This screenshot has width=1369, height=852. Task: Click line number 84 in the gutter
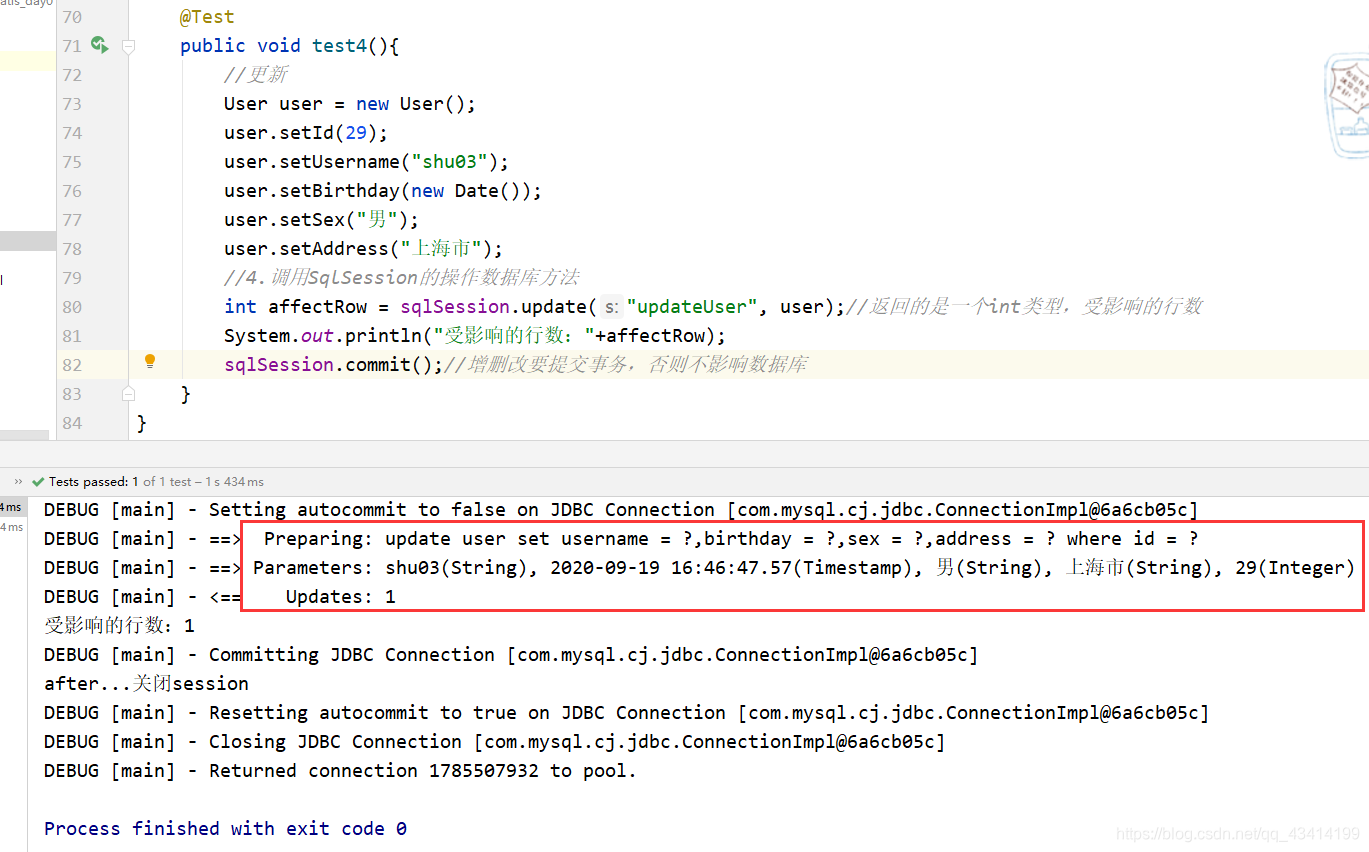(x=72, y=423)
